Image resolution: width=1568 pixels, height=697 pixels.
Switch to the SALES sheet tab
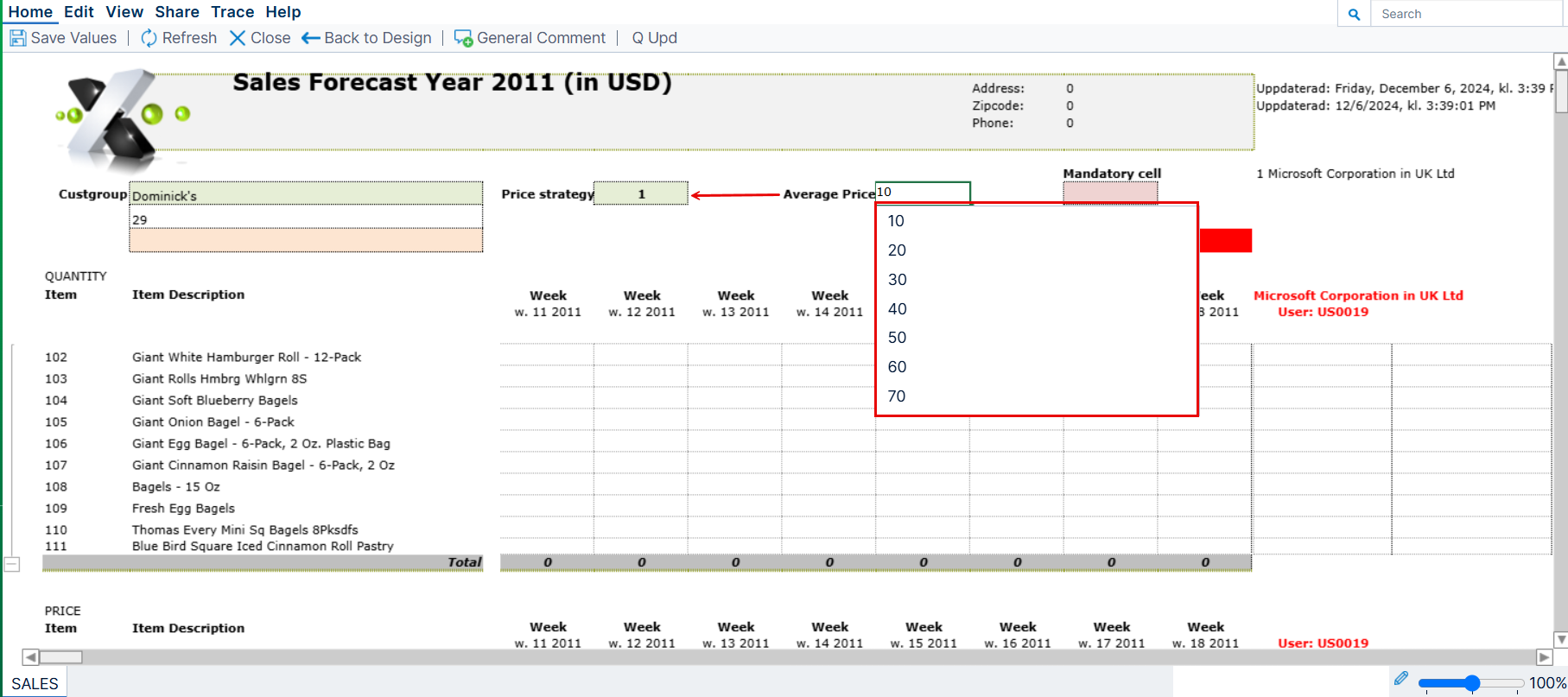click(35, 683)
